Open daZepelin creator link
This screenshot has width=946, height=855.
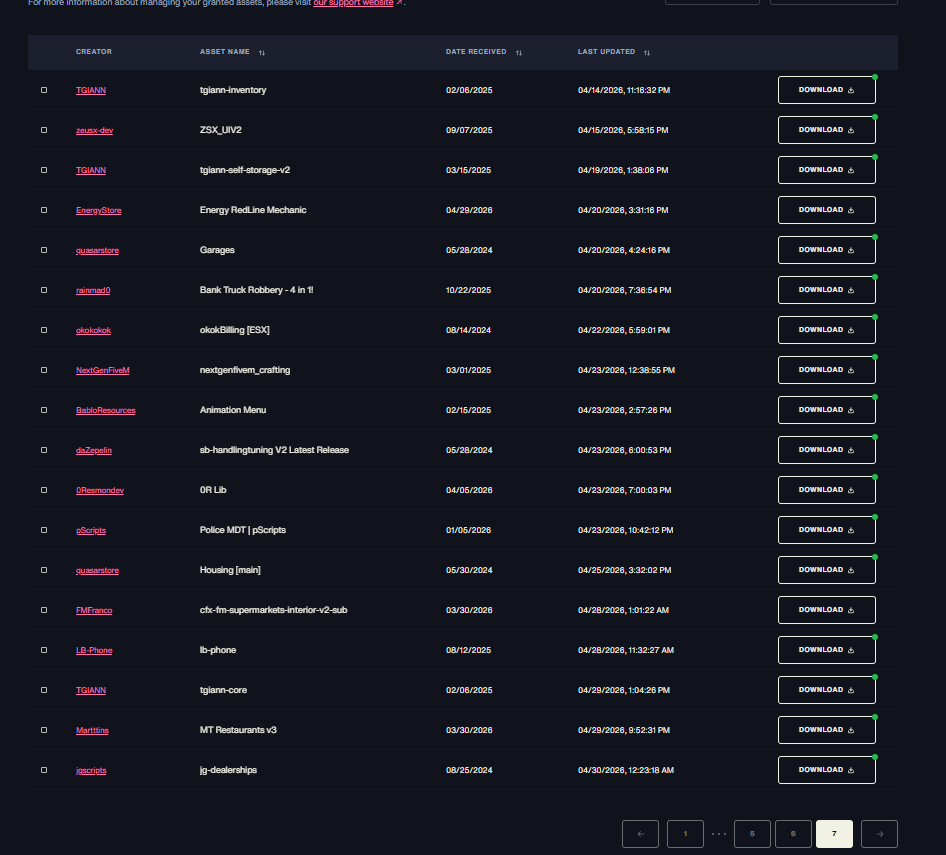(94, 450)
